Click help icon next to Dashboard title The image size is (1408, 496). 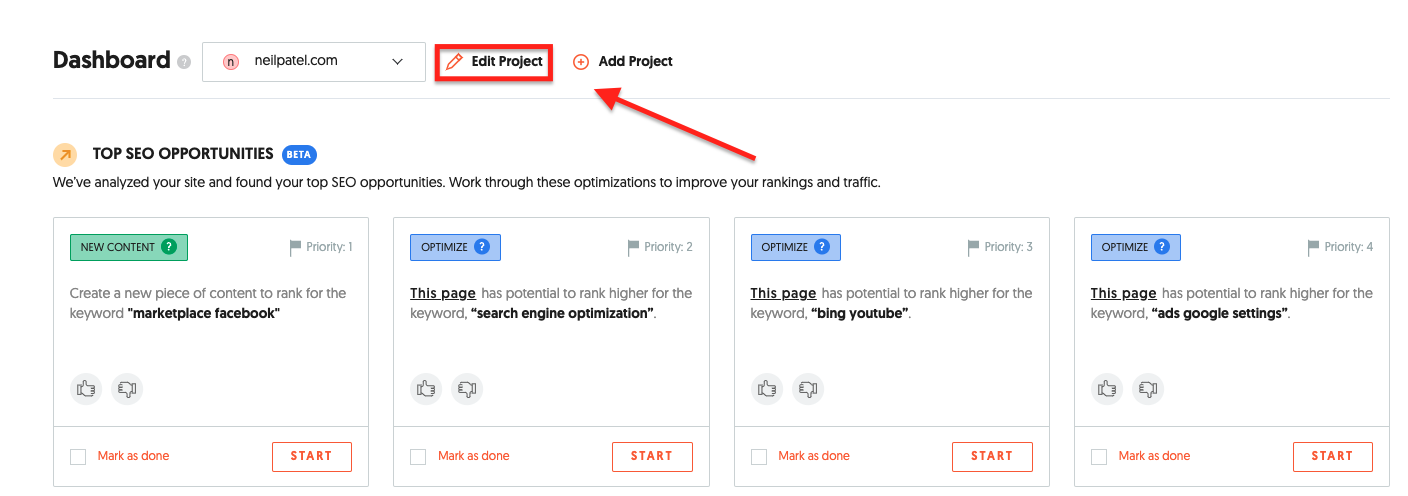(184, 62)
